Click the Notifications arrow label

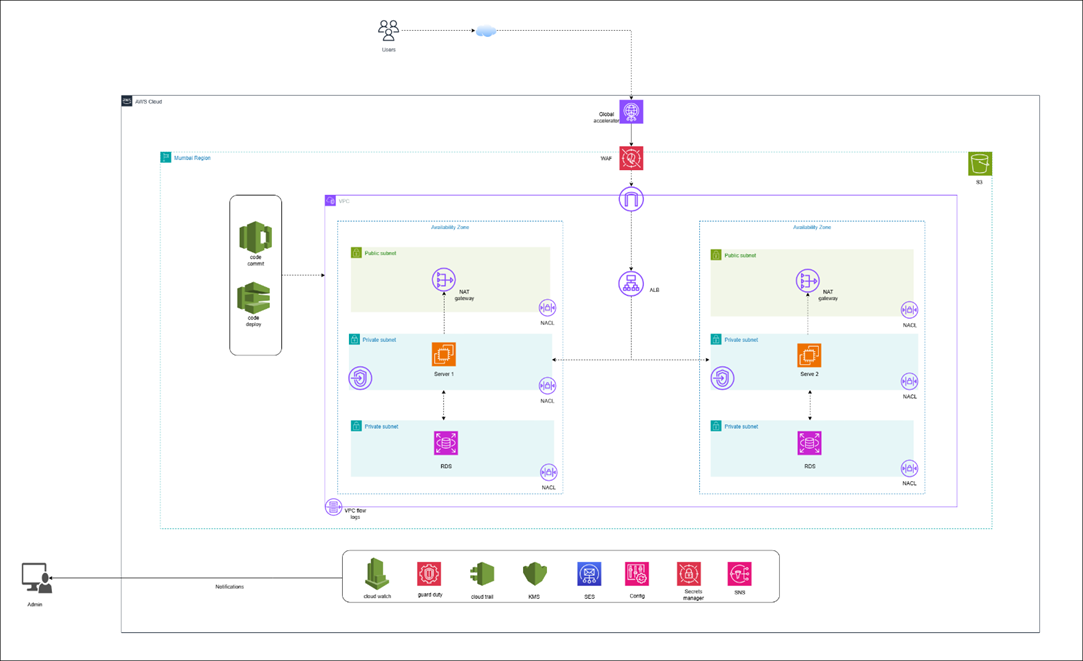point(229,587)
